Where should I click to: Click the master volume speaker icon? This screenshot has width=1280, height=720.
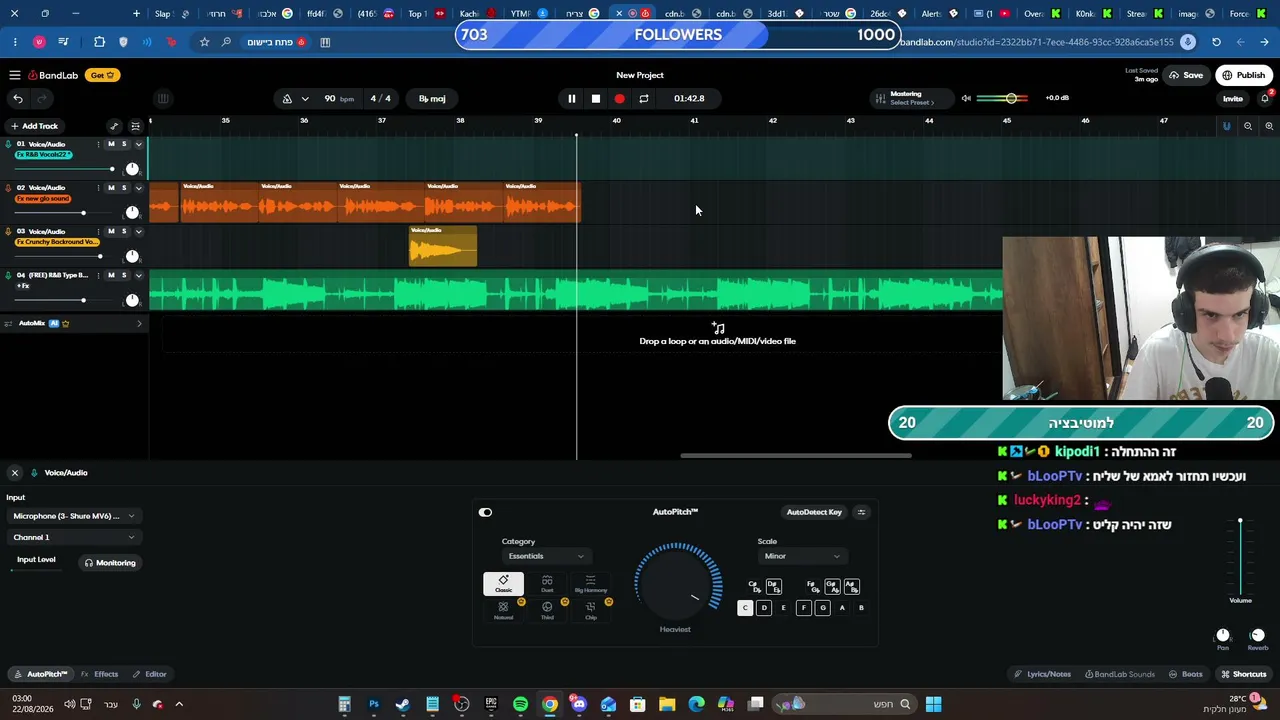pyautogui.click(x=966, y=98)
